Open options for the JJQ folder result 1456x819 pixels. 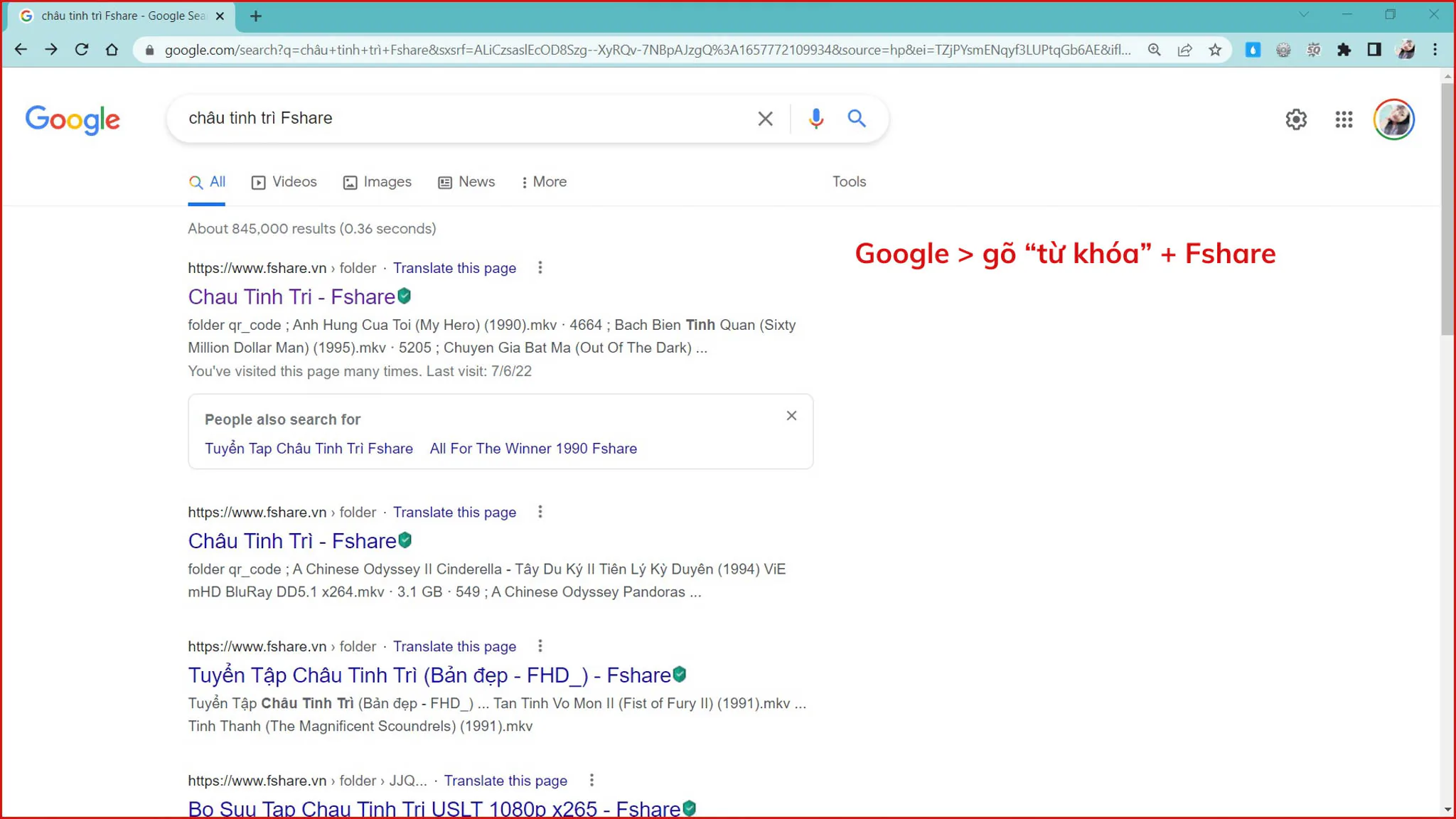pos(591,781)
